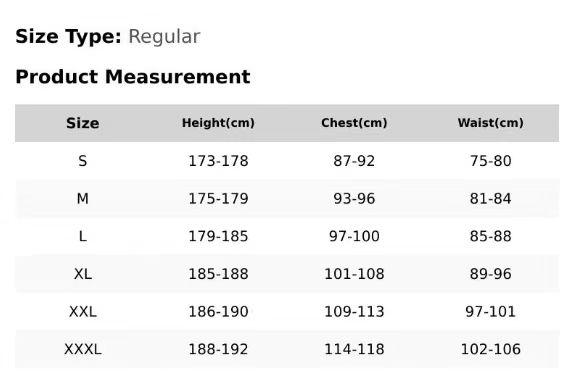
Task: Click the 93-96 chest cell
Action: point(354,199)
